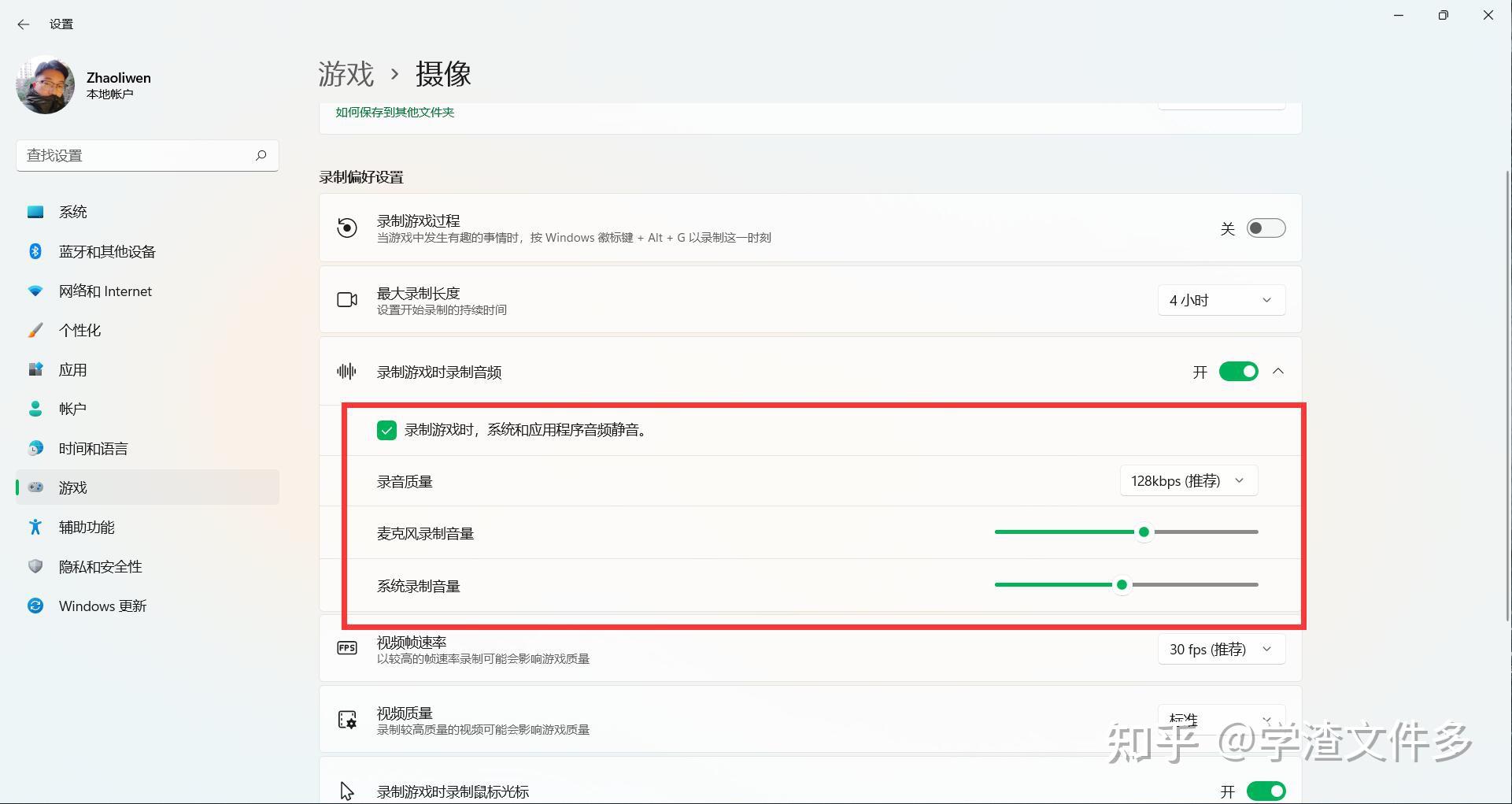1512x804 pixels.
Task: Disable the 录制游戏时录制音频 switch
Action: (1238, 371)
